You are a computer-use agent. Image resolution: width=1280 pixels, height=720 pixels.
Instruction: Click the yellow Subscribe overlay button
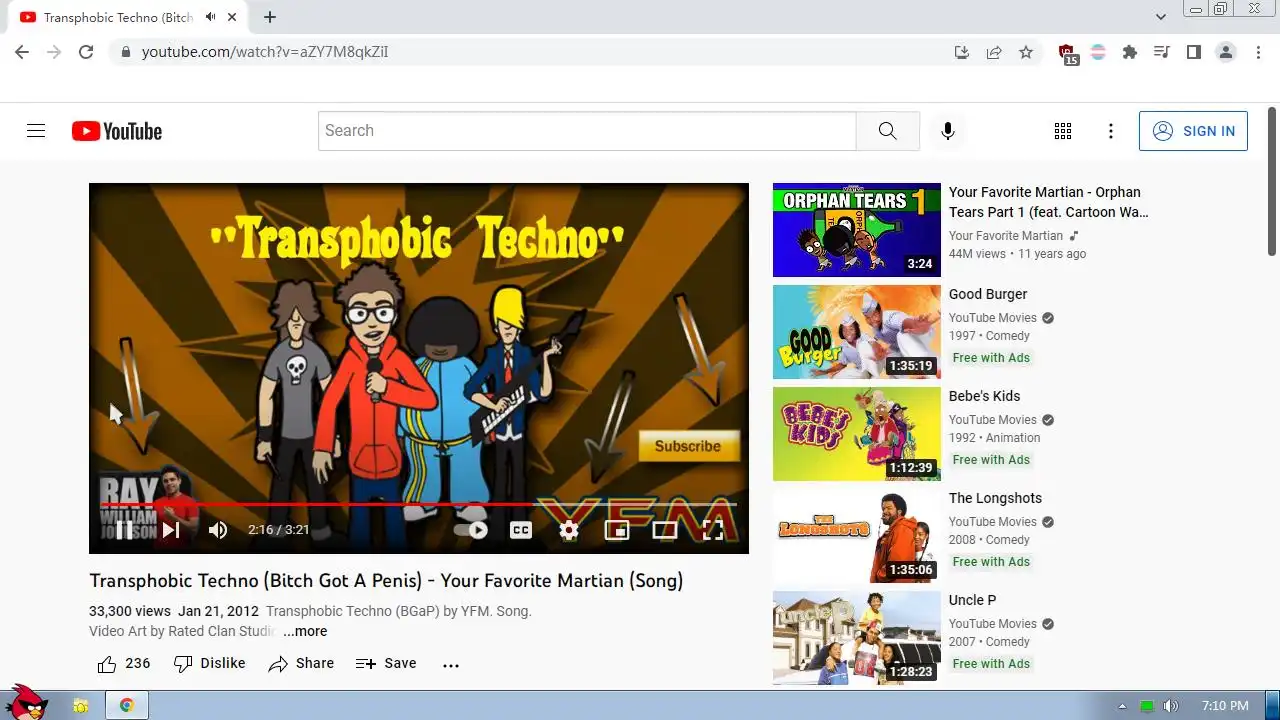pyautogui.click(x=688, y=446)
